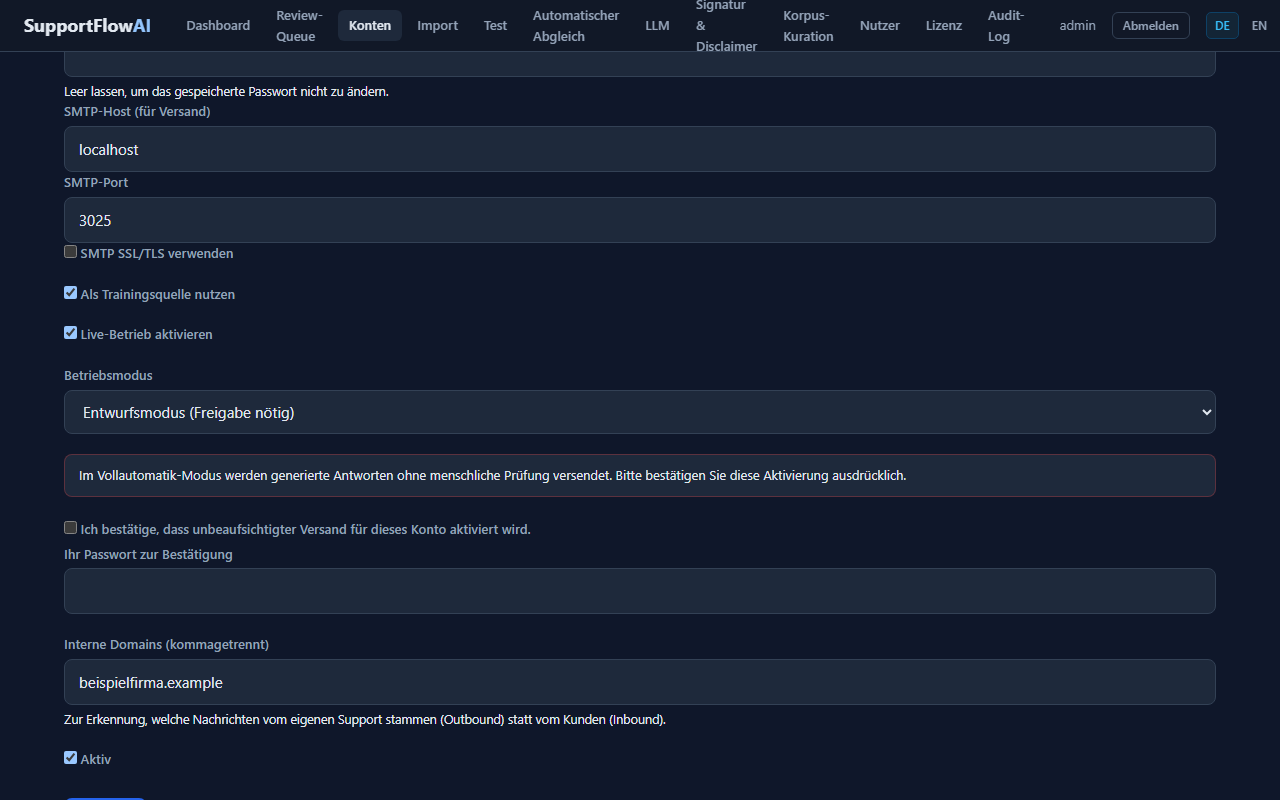Image resolution: width=1280 pixels, height=800 pixels.
Task: Check unbeaufsichtigter Versand confirmation box
Action: 70,528
